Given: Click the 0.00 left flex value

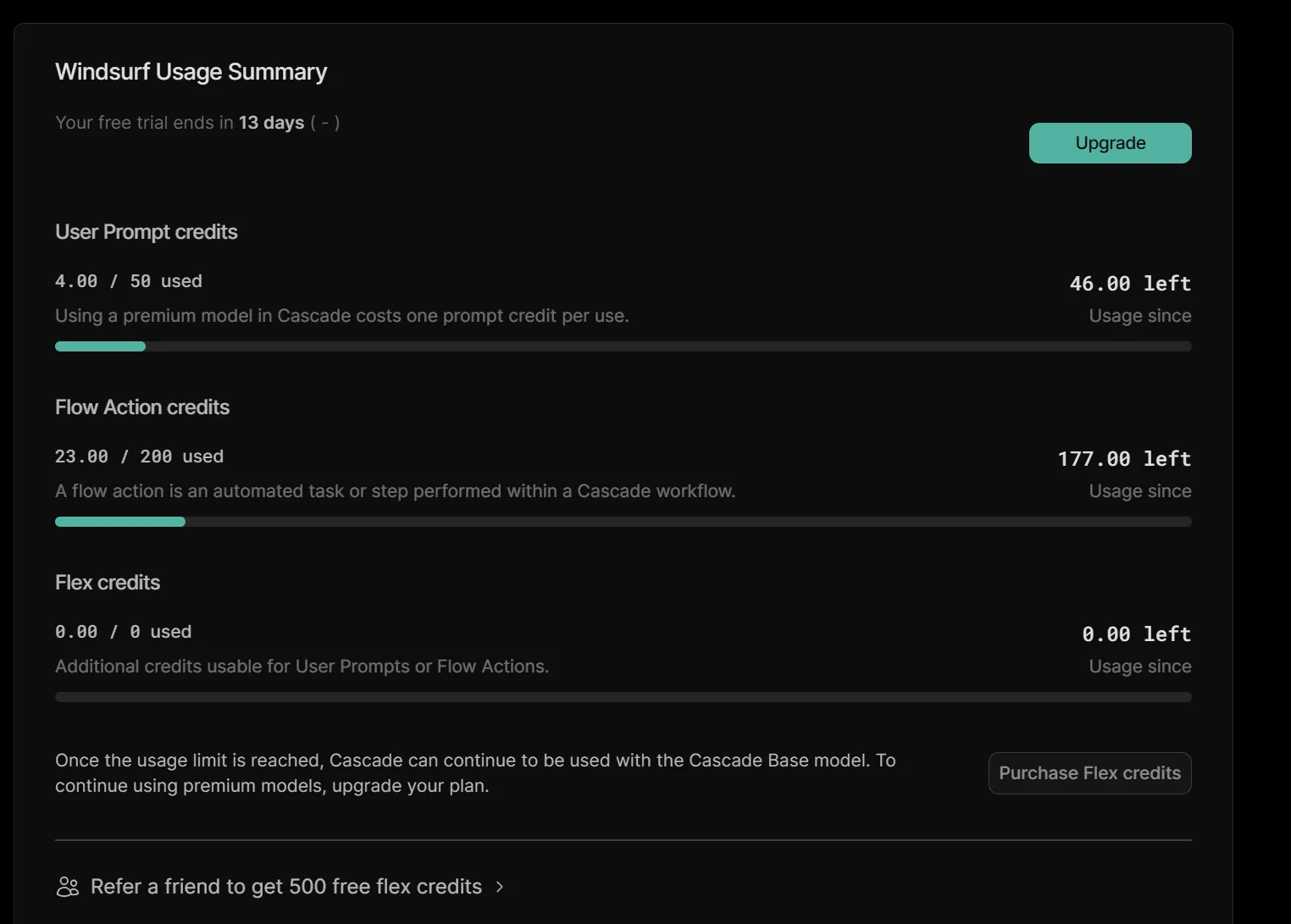Looking at the screenshot, I should click(1136, 634).
